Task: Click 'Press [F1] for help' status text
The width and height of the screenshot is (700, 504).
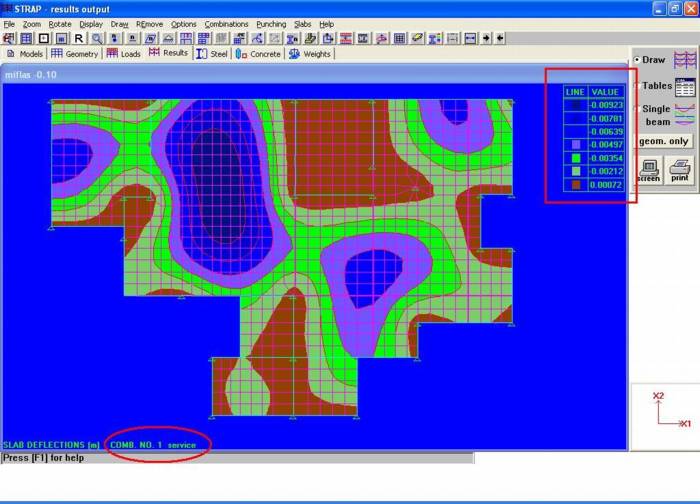Action: point(43,458)
